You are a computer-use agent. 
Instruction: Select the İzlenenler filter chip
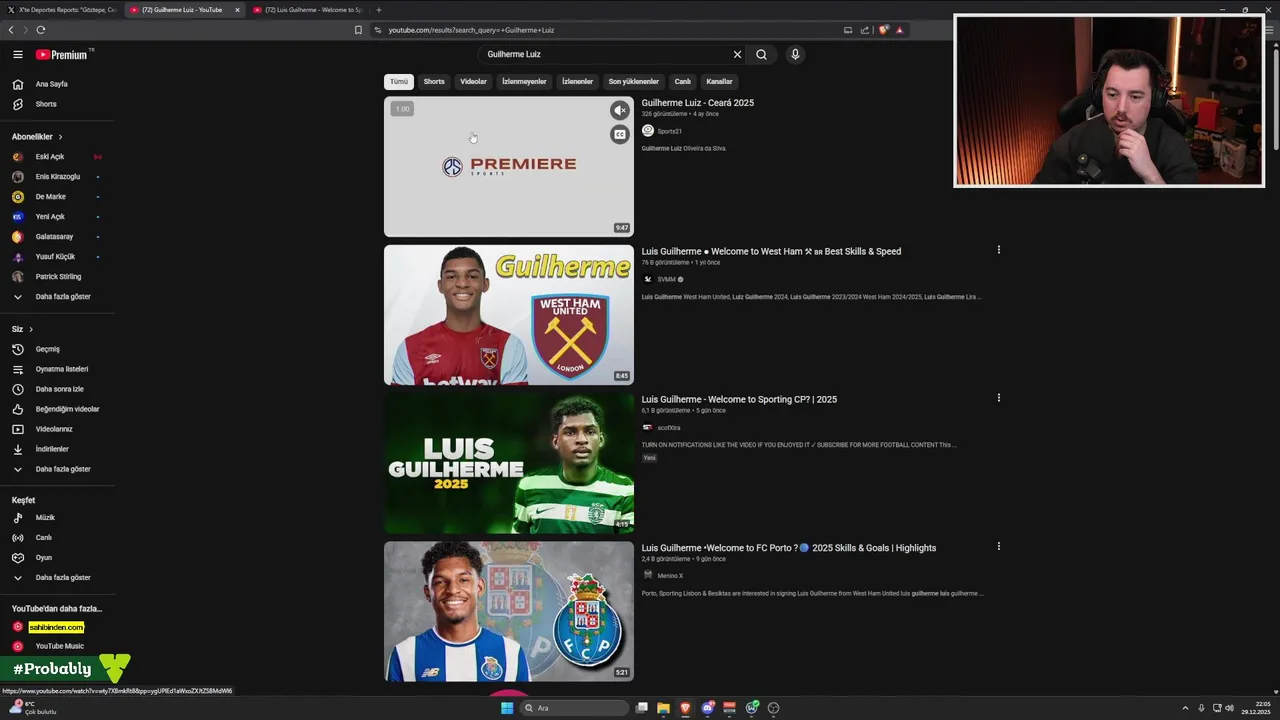(577, 82)
